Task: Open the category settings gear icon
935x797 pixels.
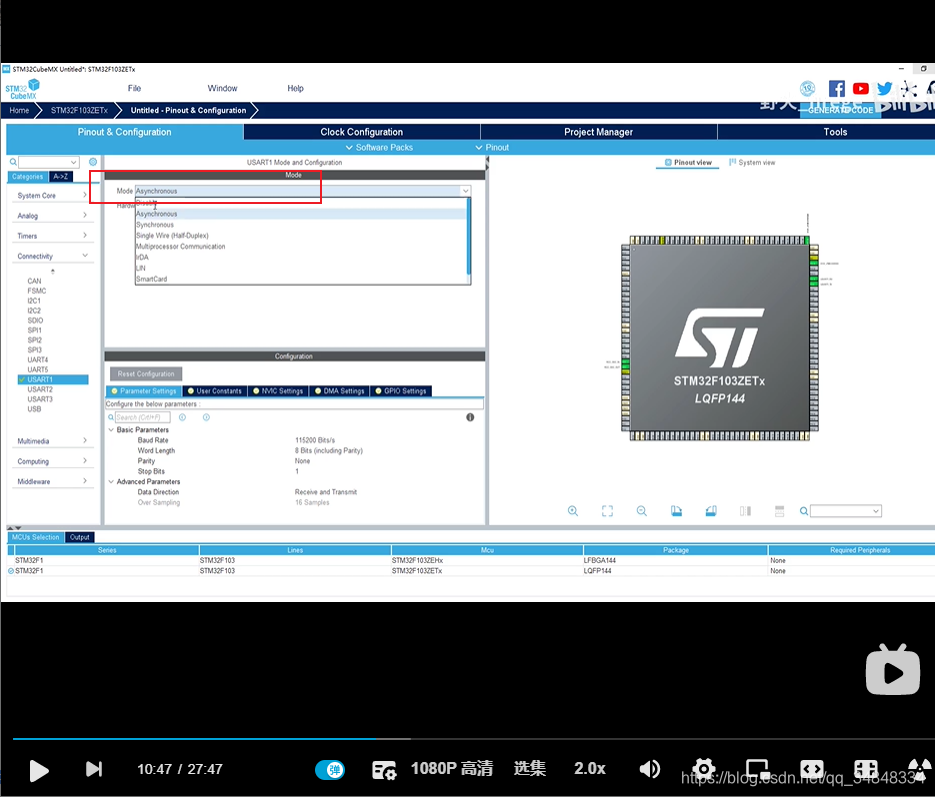Action: [x=93, y=162]
